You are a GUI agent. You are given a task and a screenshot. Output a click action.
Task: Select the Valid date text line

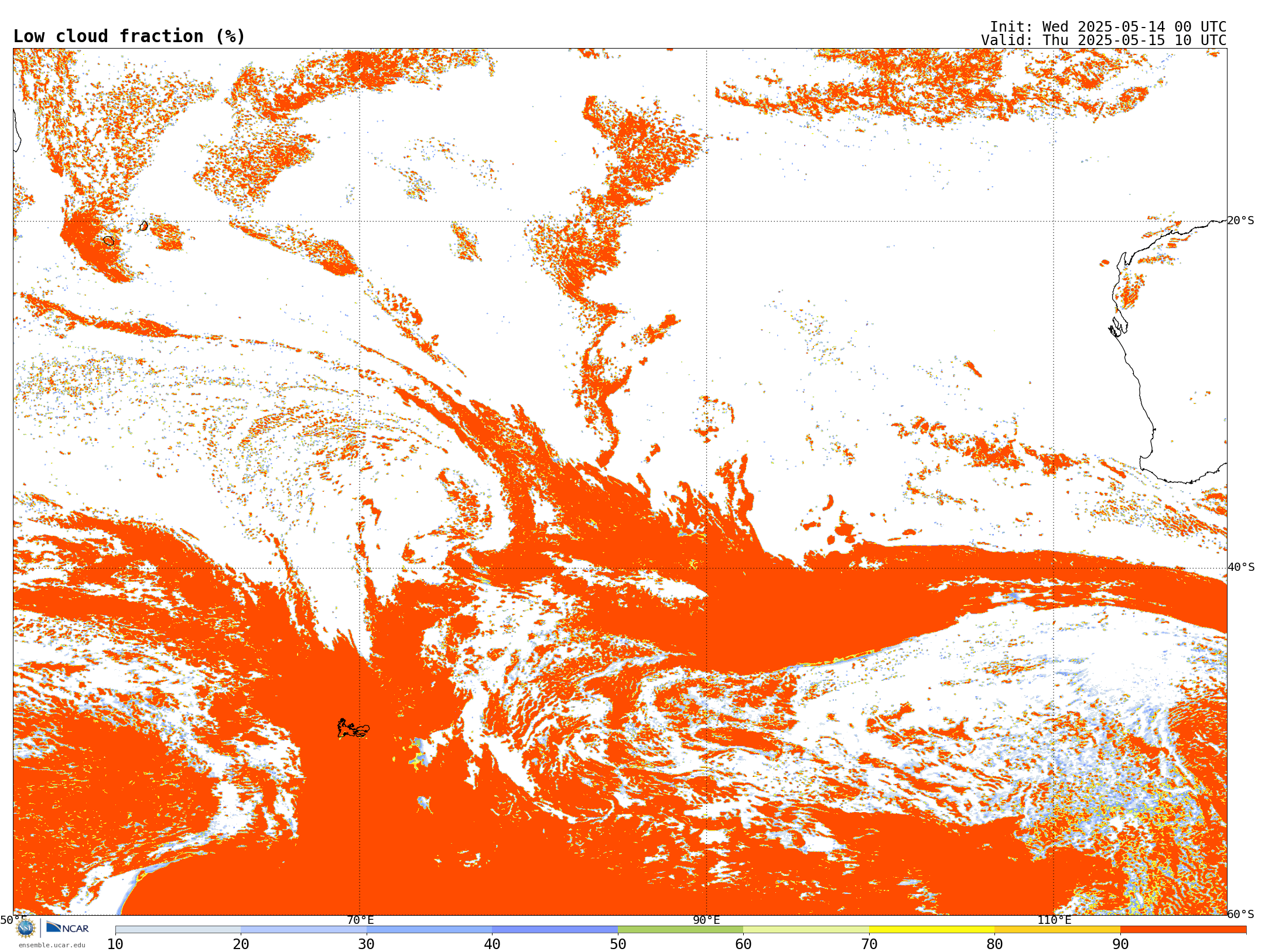click(1103, 40)
